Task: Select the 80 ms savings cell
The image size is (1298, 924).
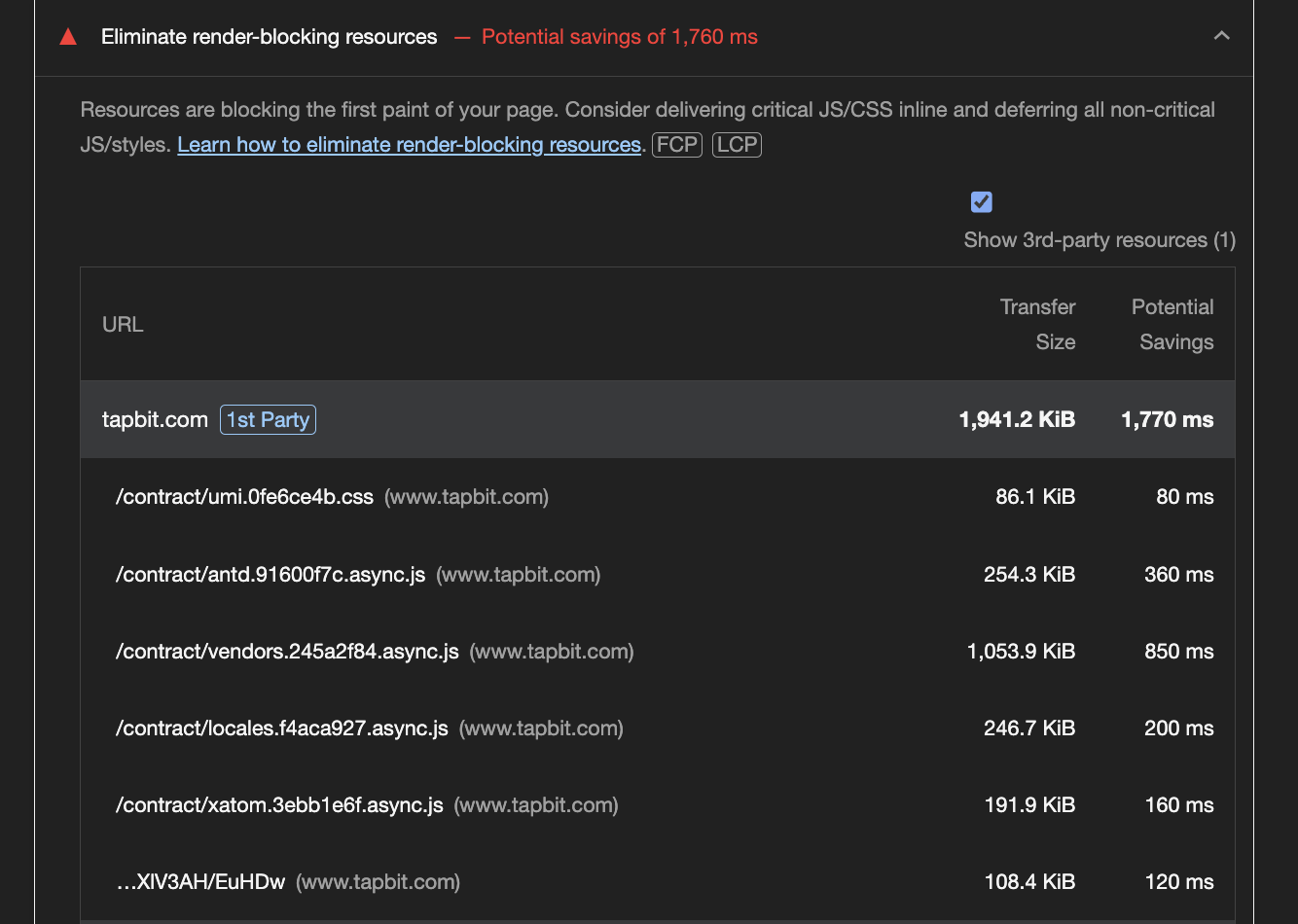Action: (x=1185, y=497)
